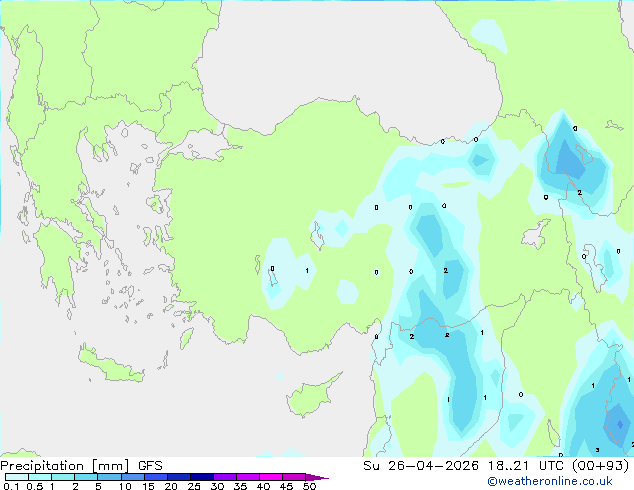Click the island of Crete on map
The height and width of the screenshot is (490, 634).
click(111, 365)
